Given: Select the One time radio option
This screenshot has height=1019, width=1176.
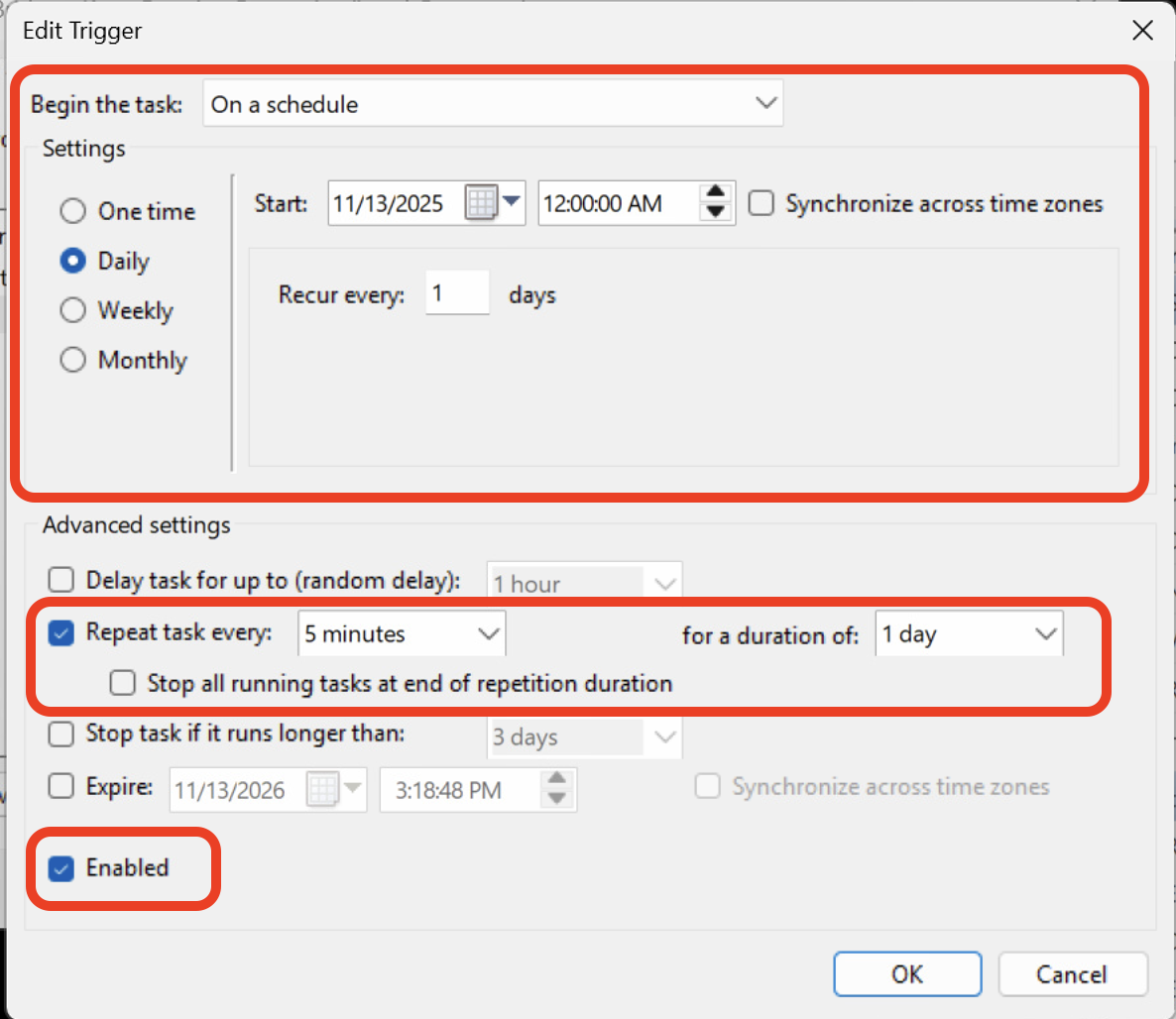Looking at the screenshot, I should pos(73,211).
